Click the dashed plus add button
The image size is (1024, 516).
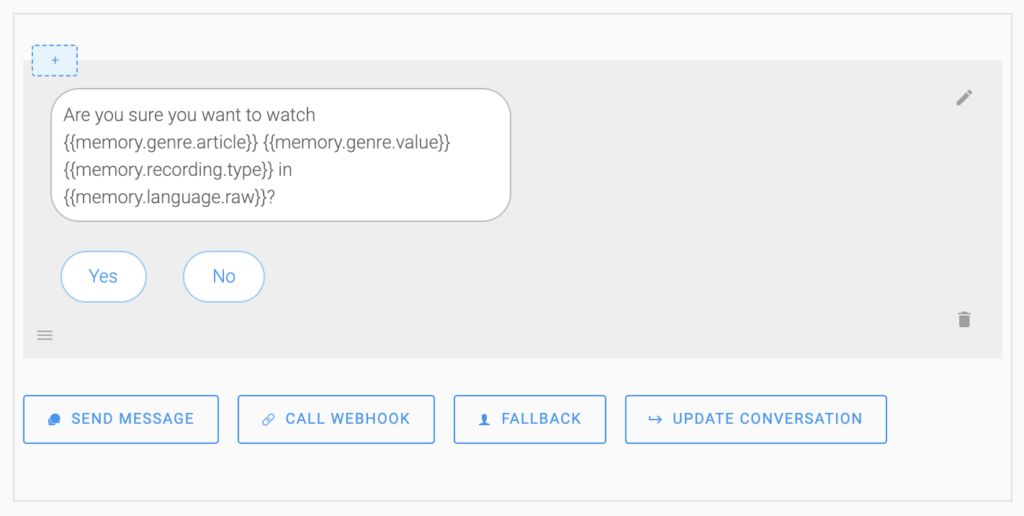[55, 61]
